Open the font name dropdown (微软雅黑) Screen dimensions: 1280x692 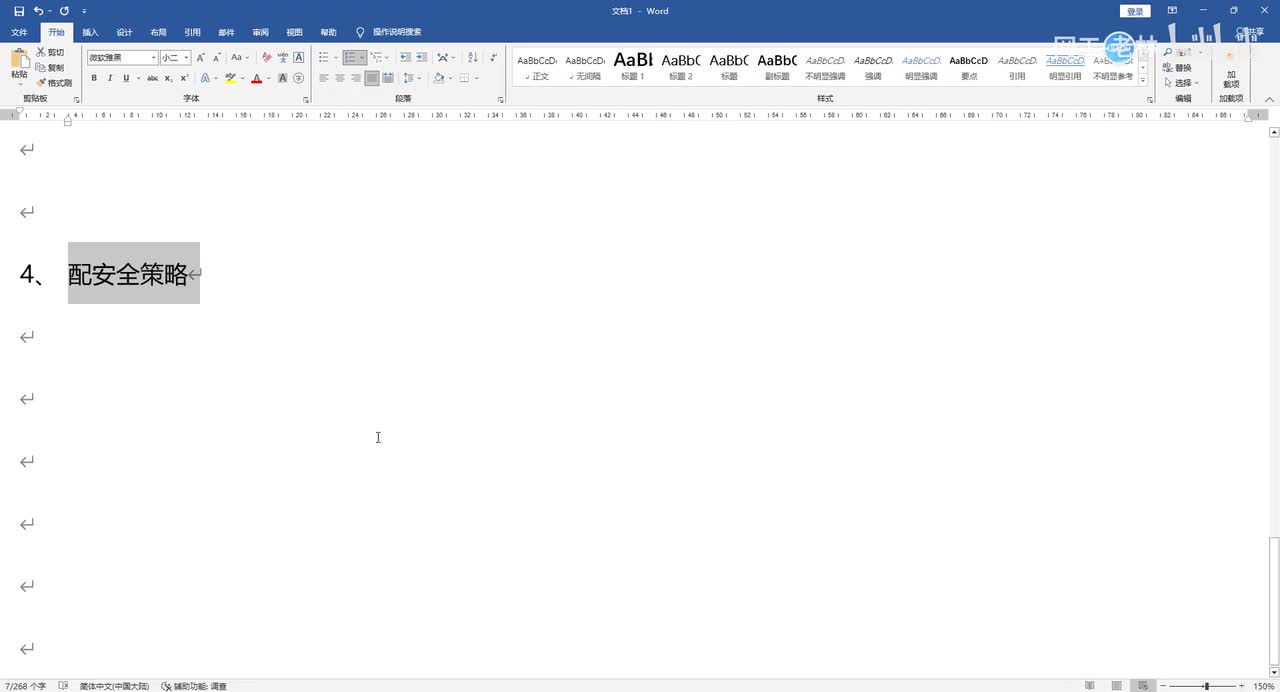[x=153, y=58]
